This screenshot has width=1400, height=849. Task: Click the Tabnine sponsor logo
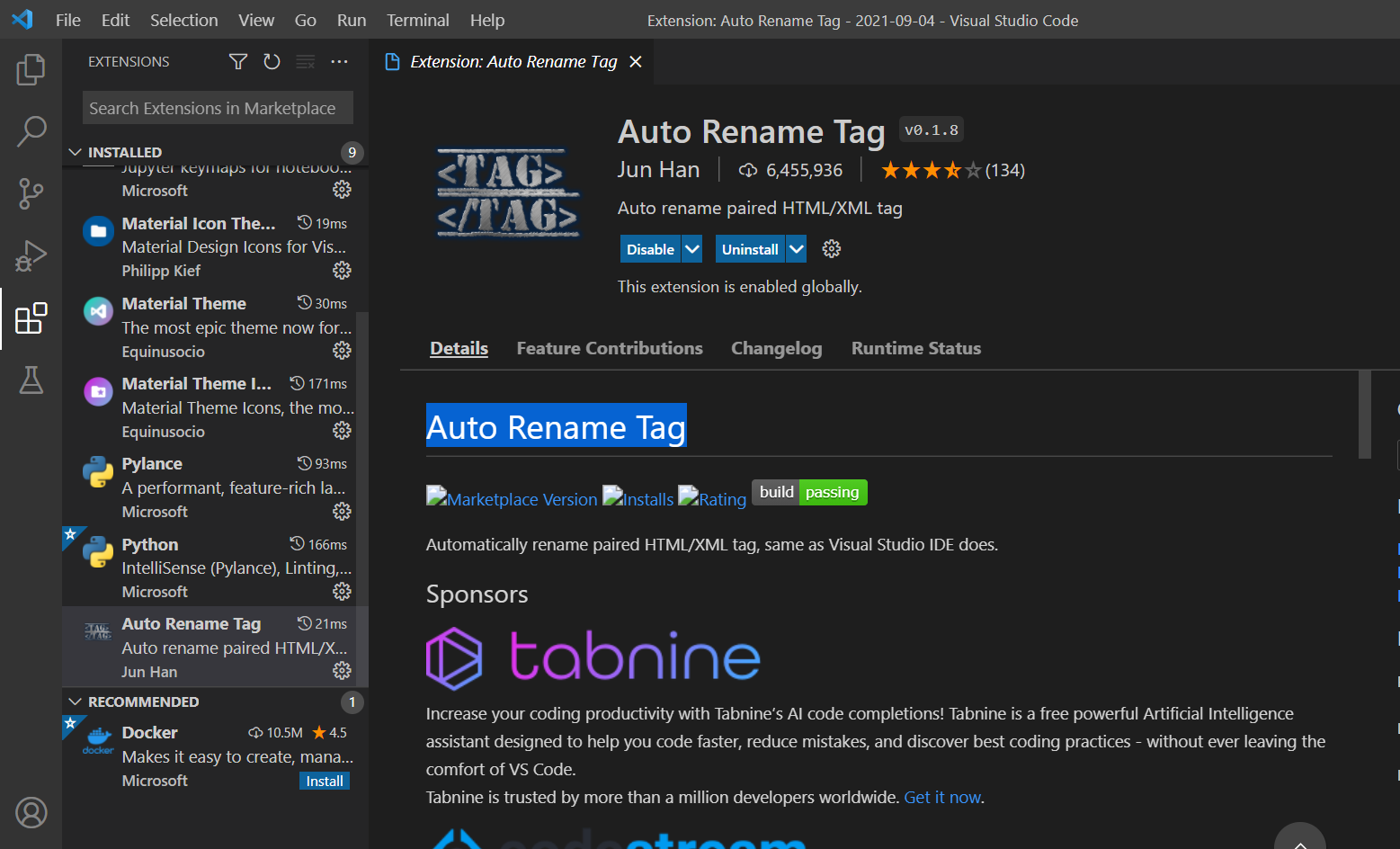(593, 657)
